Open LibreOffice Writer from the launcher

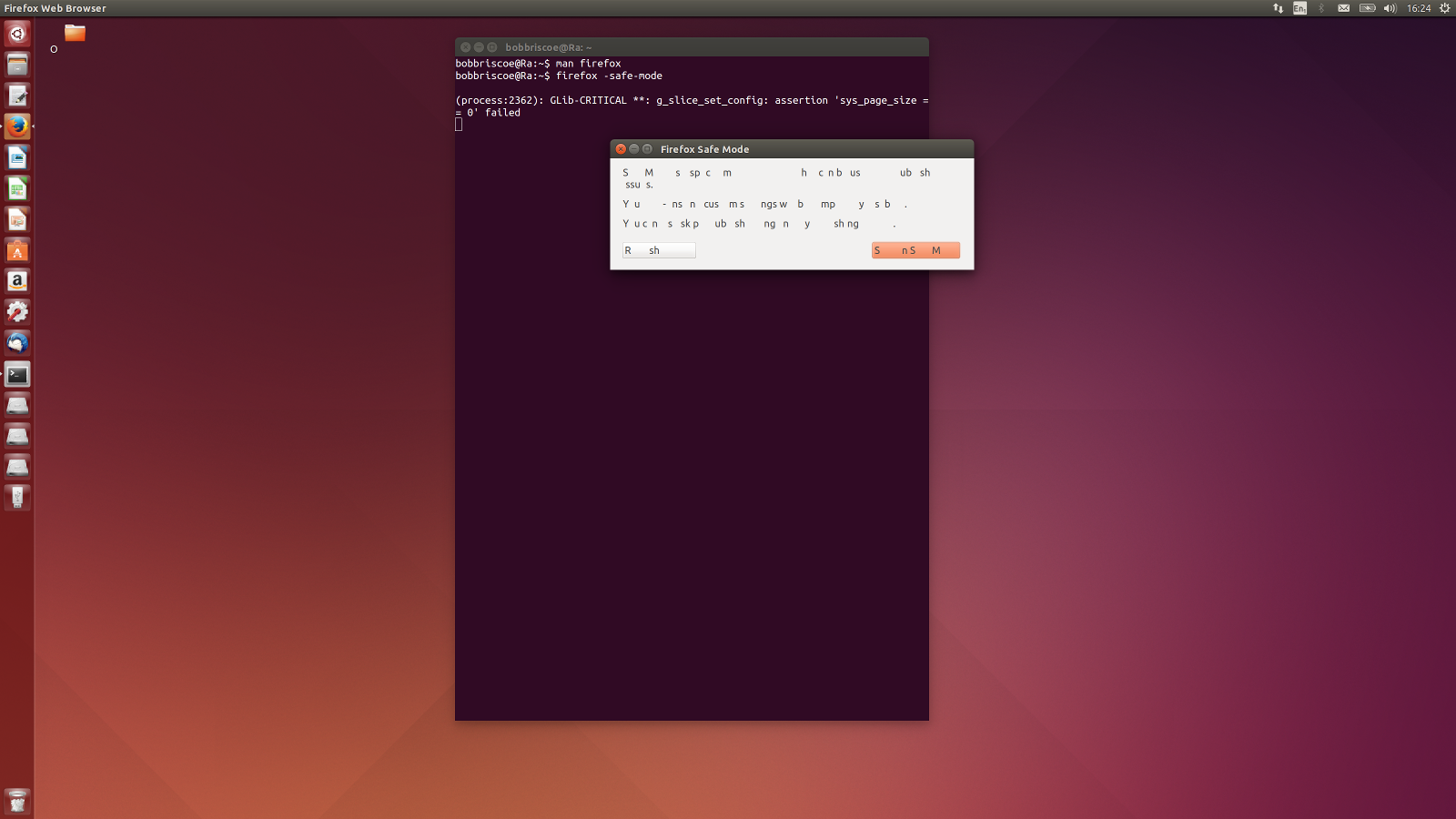(x=17, y=157)
